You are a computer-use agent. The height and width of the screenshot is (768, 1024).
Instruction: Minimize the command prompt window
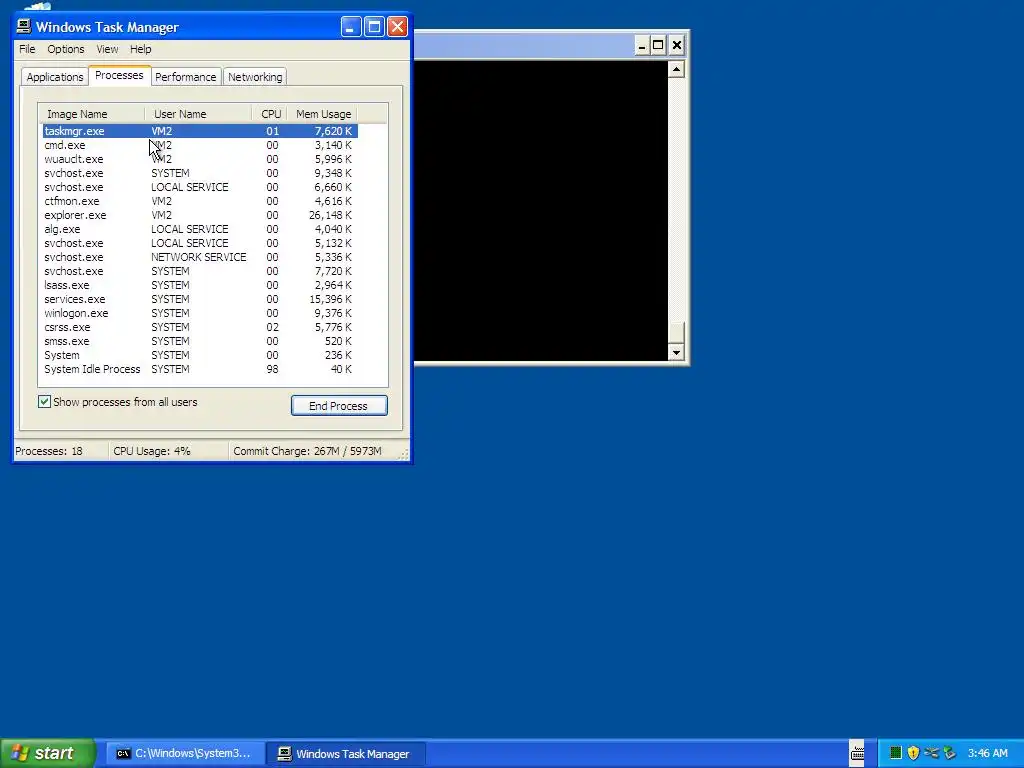click(x=641, y=45)
